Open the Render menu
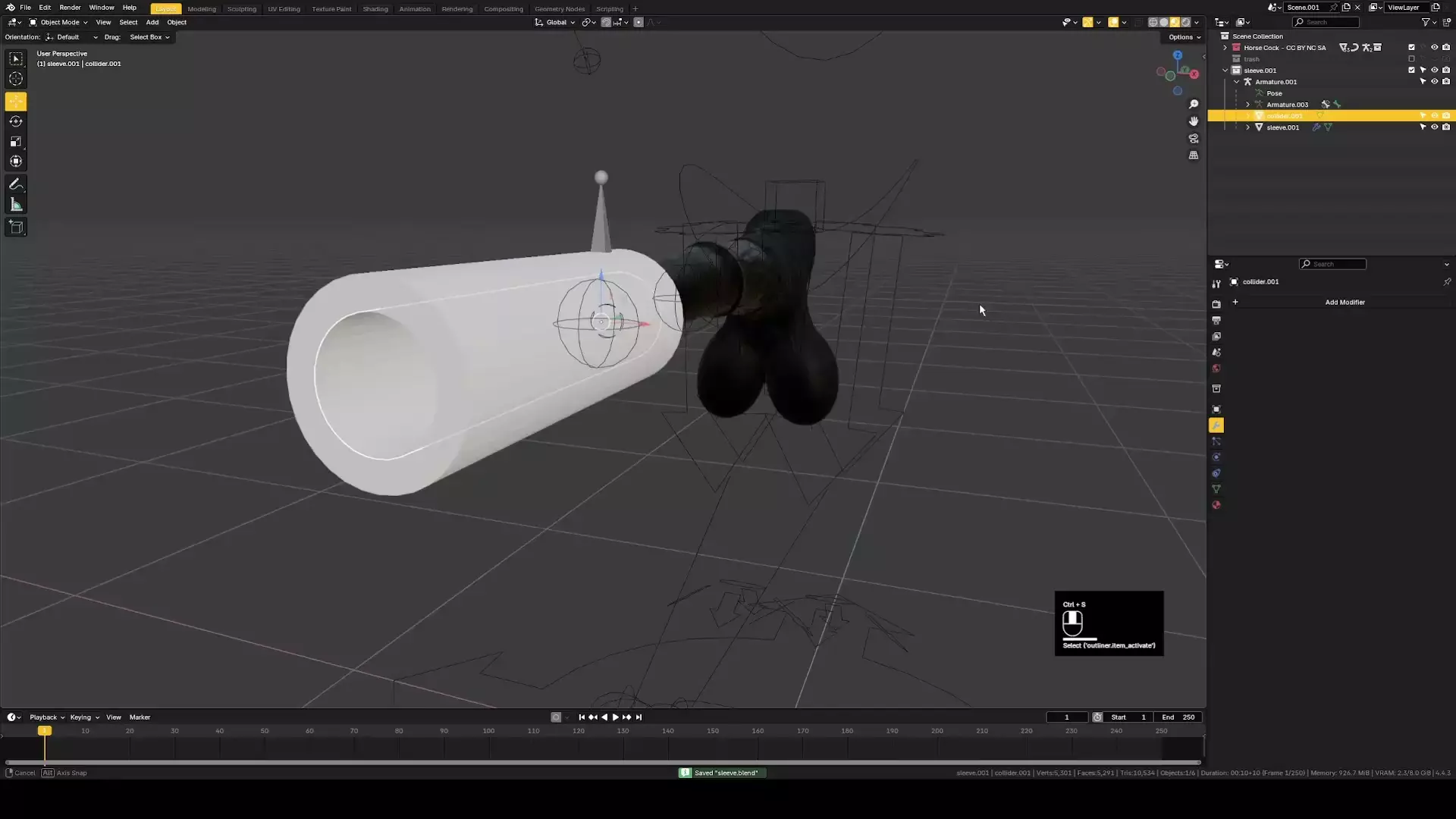This screenshot has height=819, width=1456. click(x=70, y=8)
